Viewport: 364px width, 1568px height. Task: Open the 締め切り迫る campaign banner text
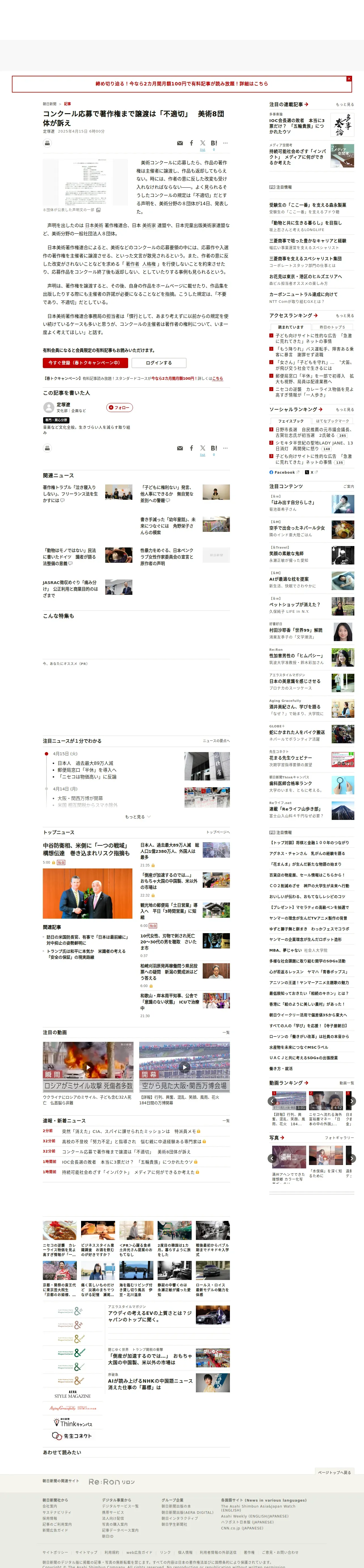tap(181, 84)
